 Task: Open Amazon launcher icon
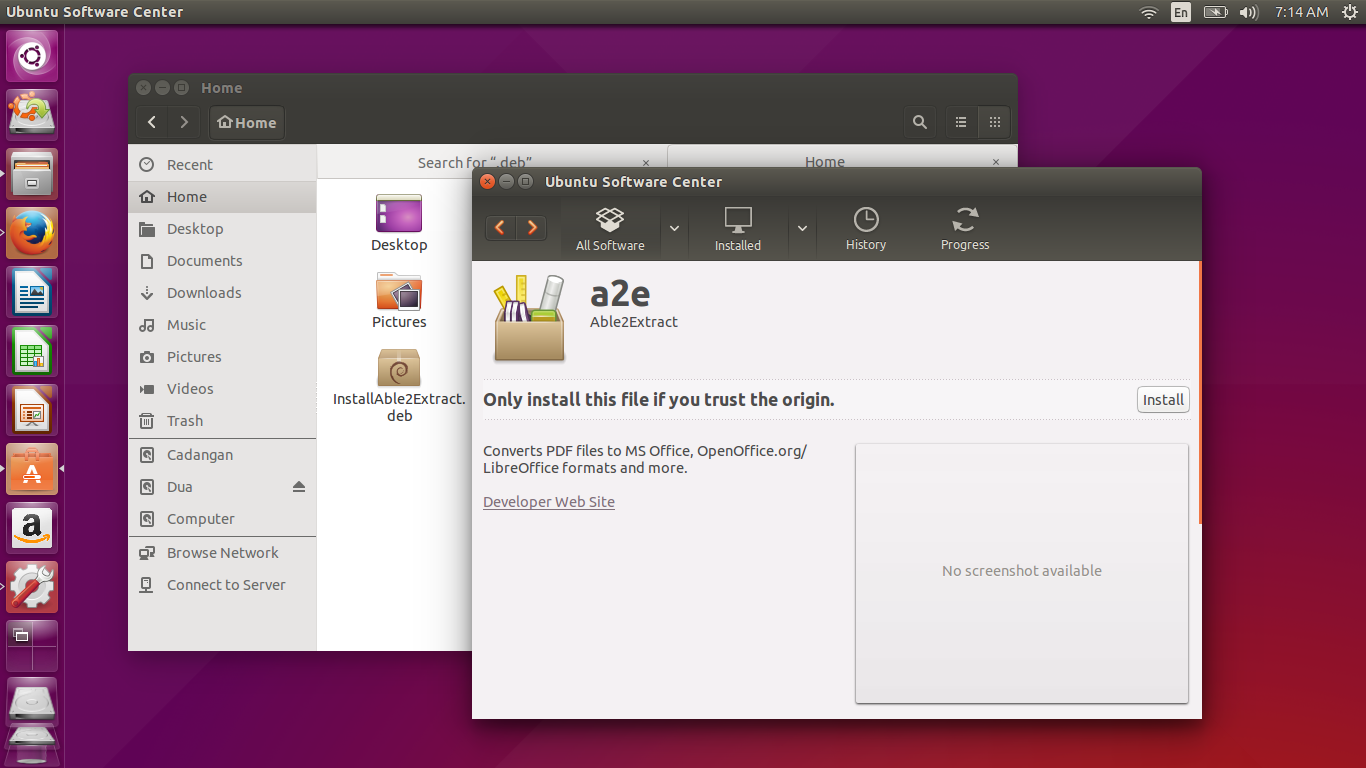coord(33,528)
